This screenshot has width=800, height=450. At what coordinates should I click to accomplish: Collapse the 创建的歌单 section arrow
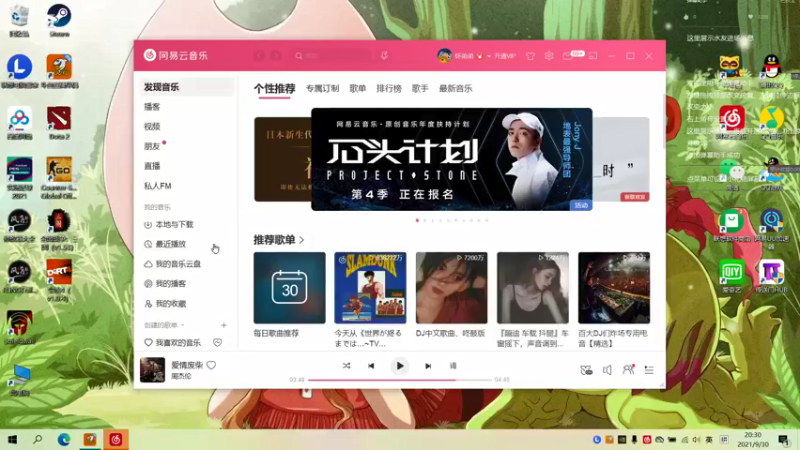pos(183,325)
